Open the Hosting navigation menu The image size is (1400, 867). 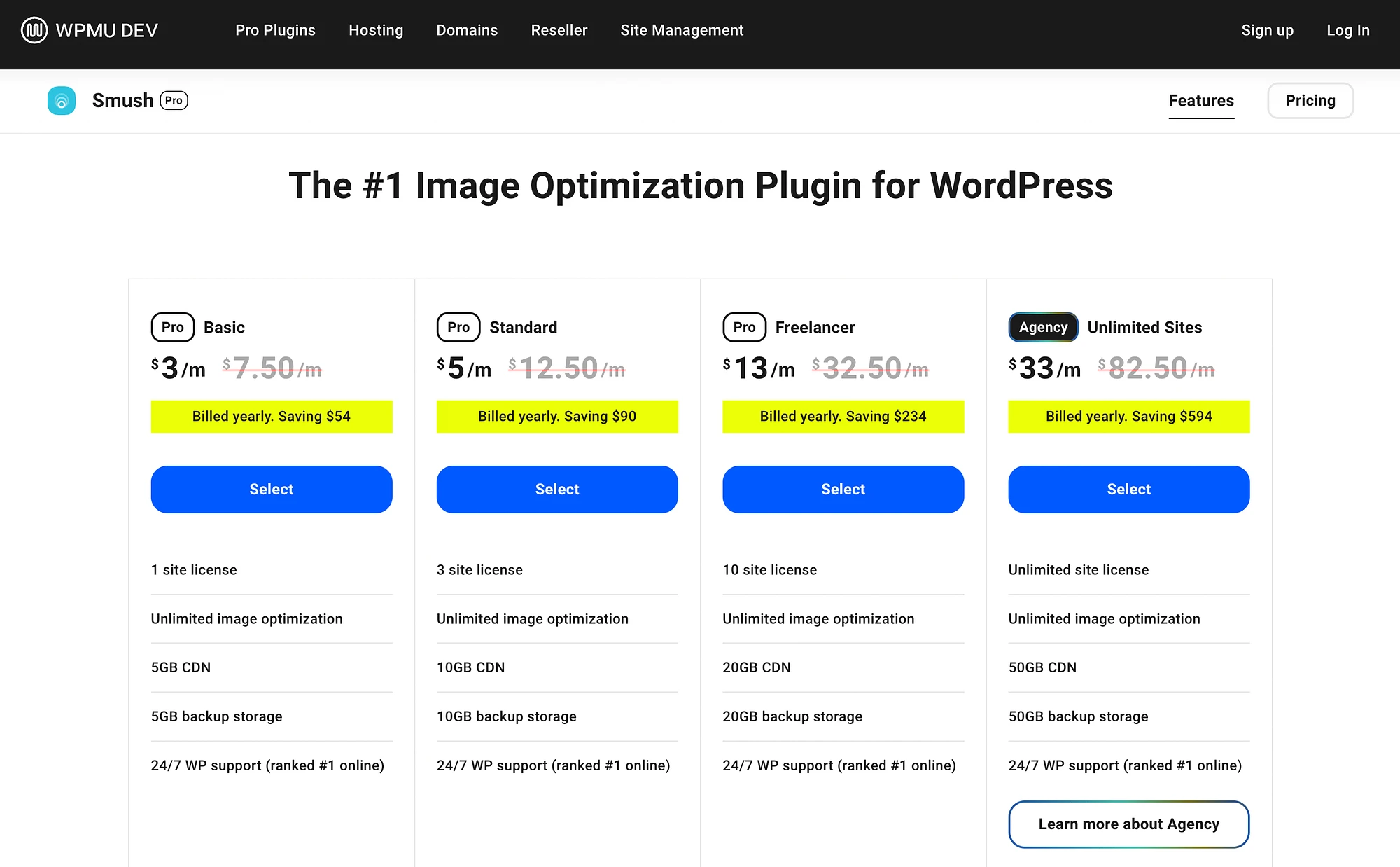click(375, 30)
